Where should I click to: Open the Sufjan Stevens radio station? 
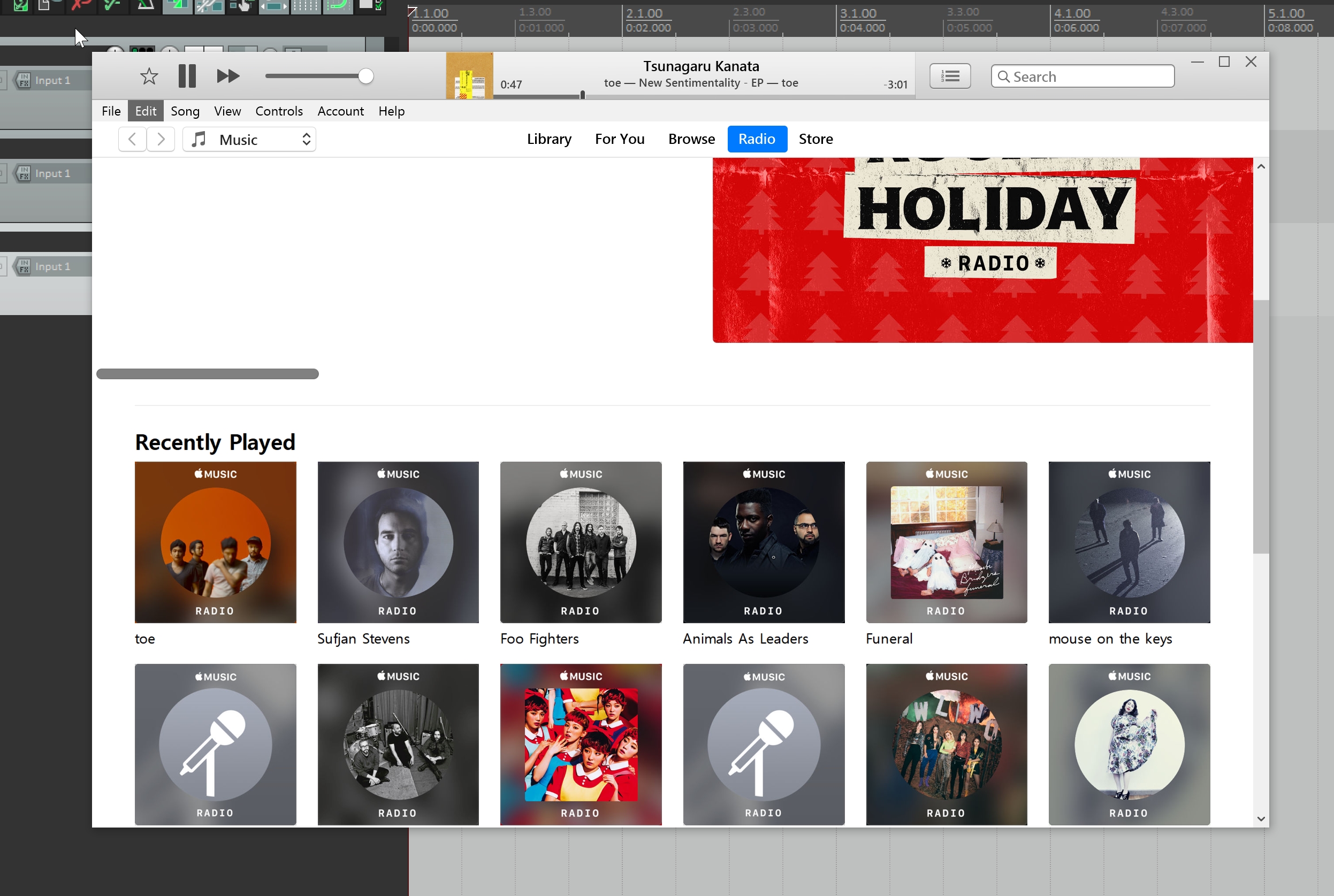pyautogui.click(x=397, y=541)
